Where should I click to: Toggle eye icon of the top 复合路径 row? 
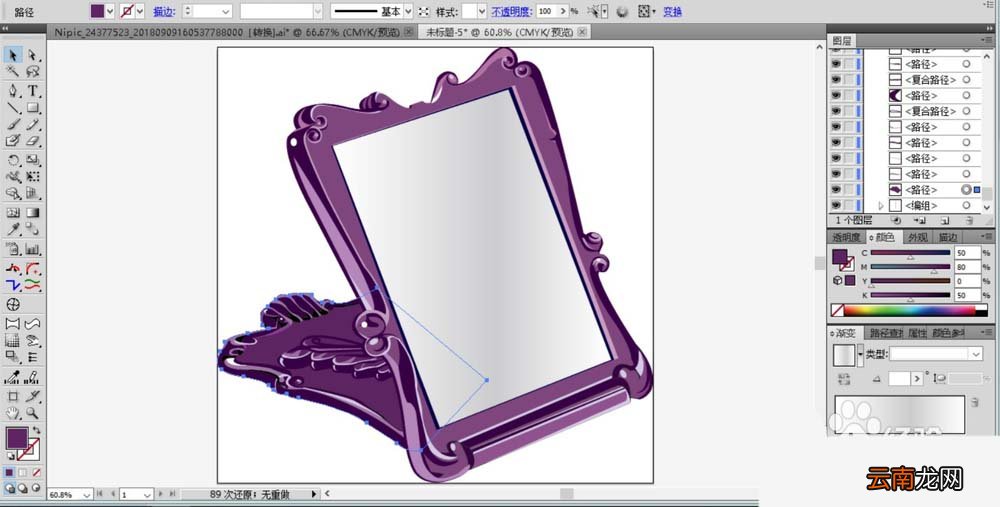click(x=835, y=80)
